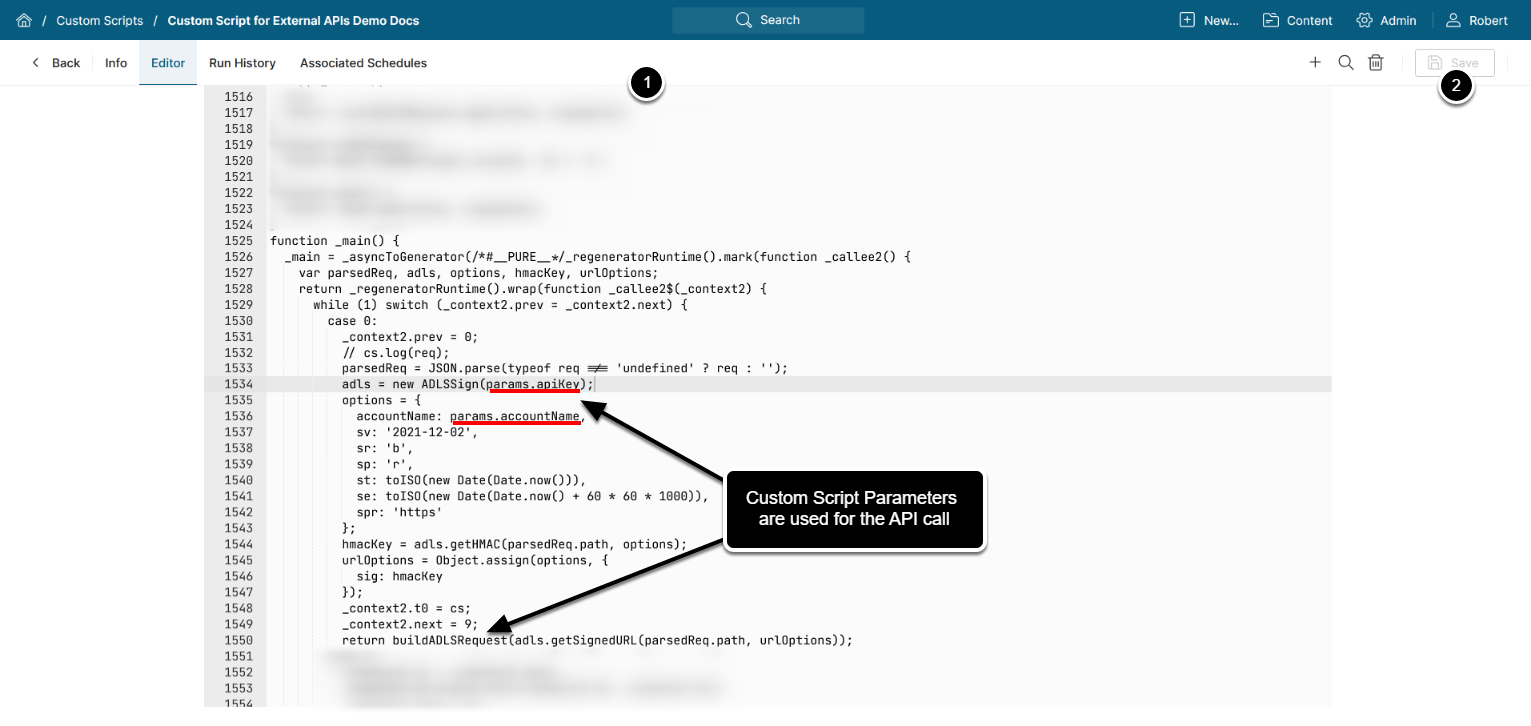Open the New... menu
The width and height of the screenshot is (1531, 726).
coord(1209,20)
